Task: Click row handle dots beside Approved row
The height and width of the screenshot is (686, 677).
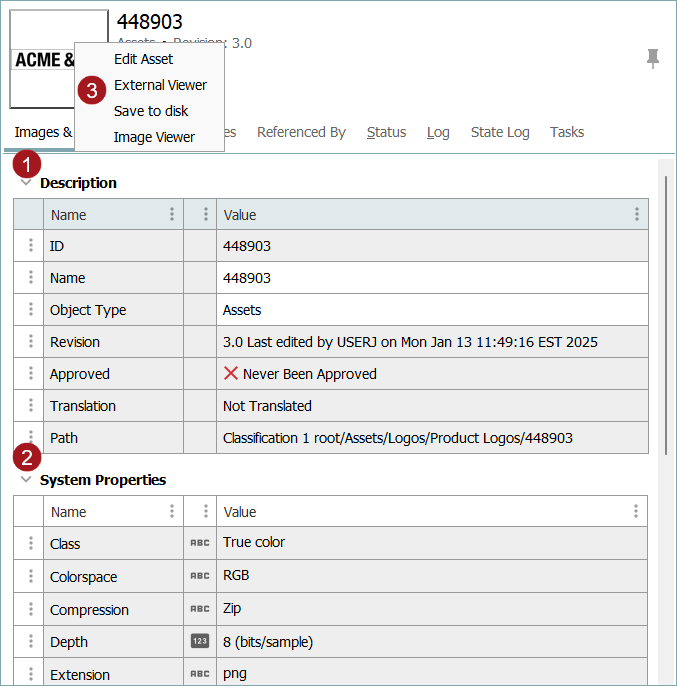Action: tap(30, 374)
